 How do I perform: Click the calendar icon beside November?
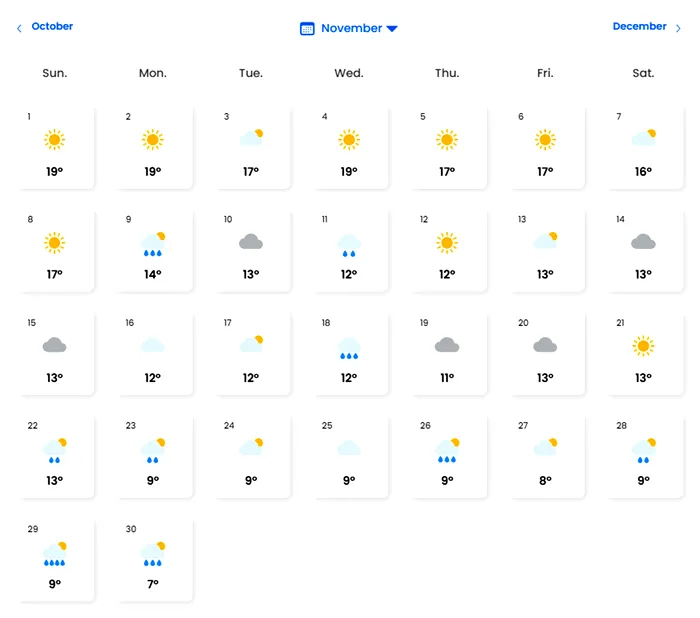(307, 29)
